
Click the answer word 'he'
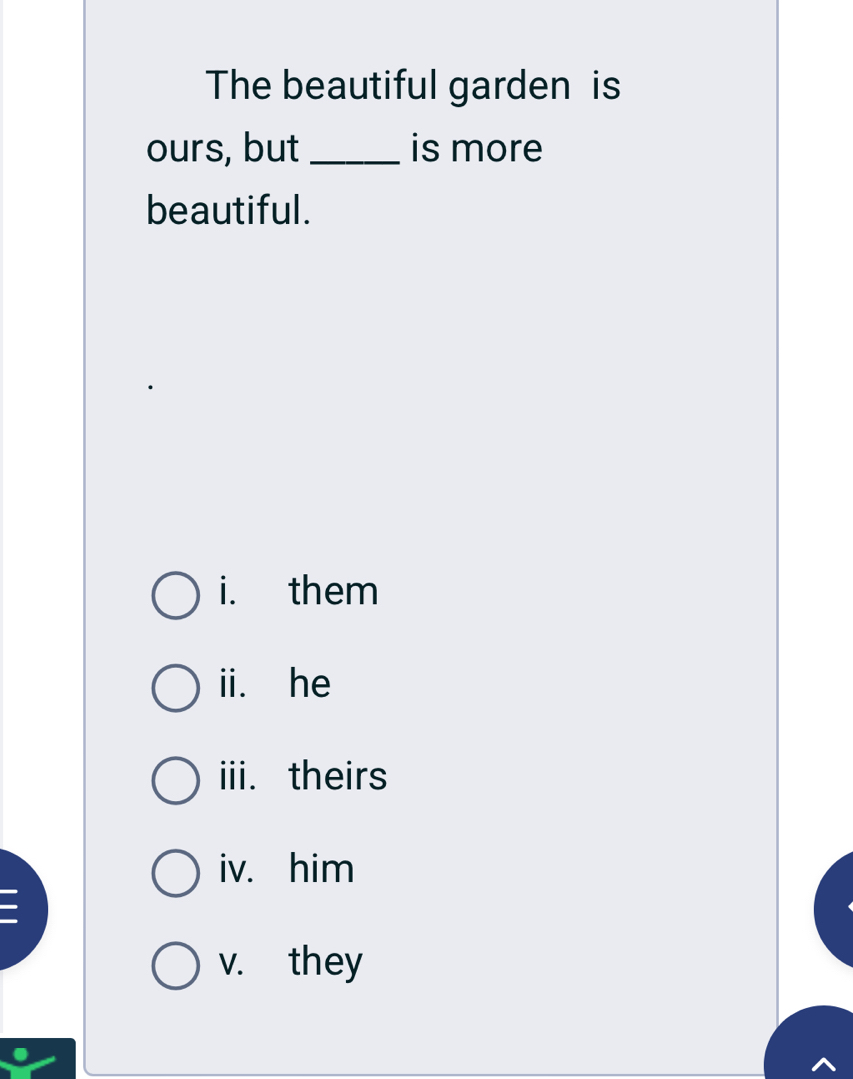coord(309,684)
